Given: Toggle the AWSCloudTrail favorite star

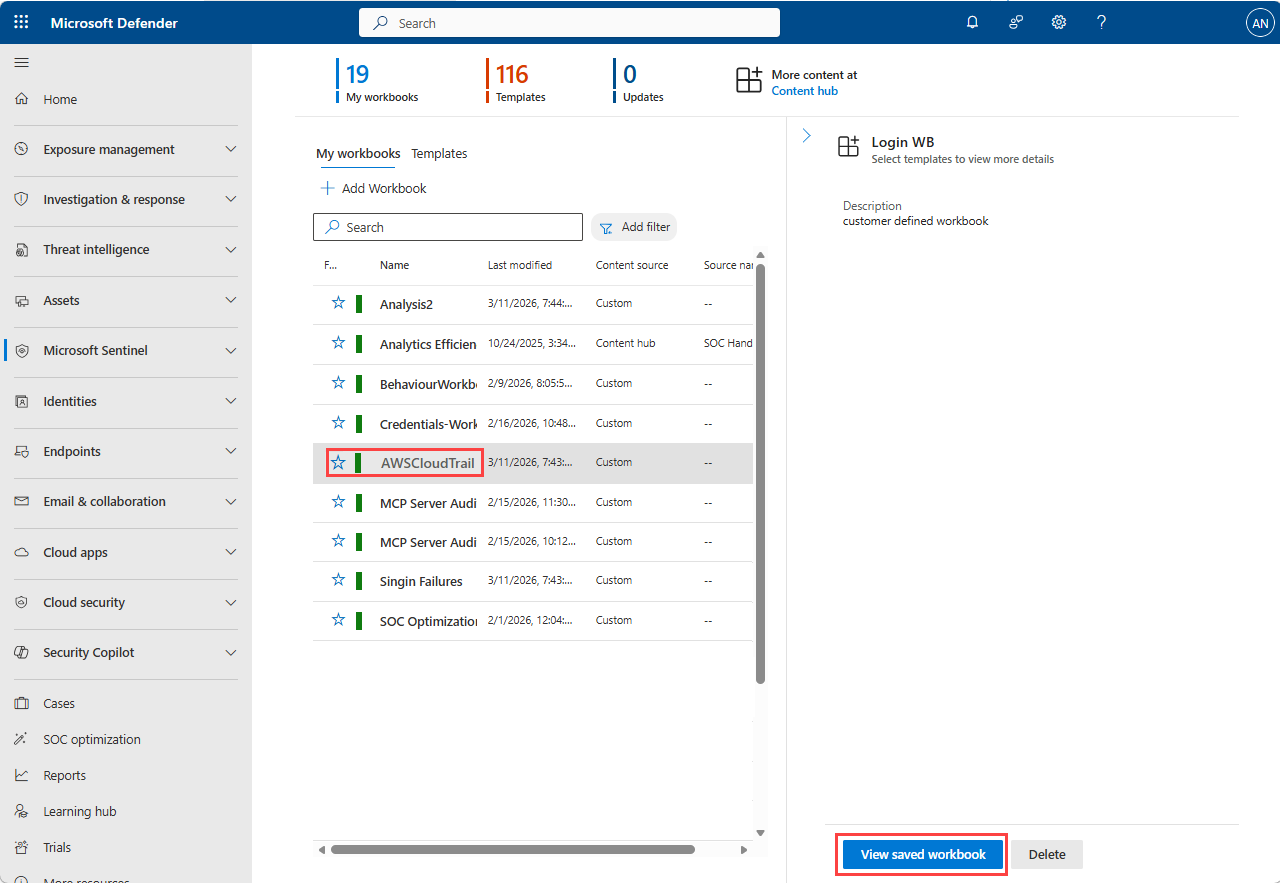Looking at the screenshot, I should click(x=338, y=462).
